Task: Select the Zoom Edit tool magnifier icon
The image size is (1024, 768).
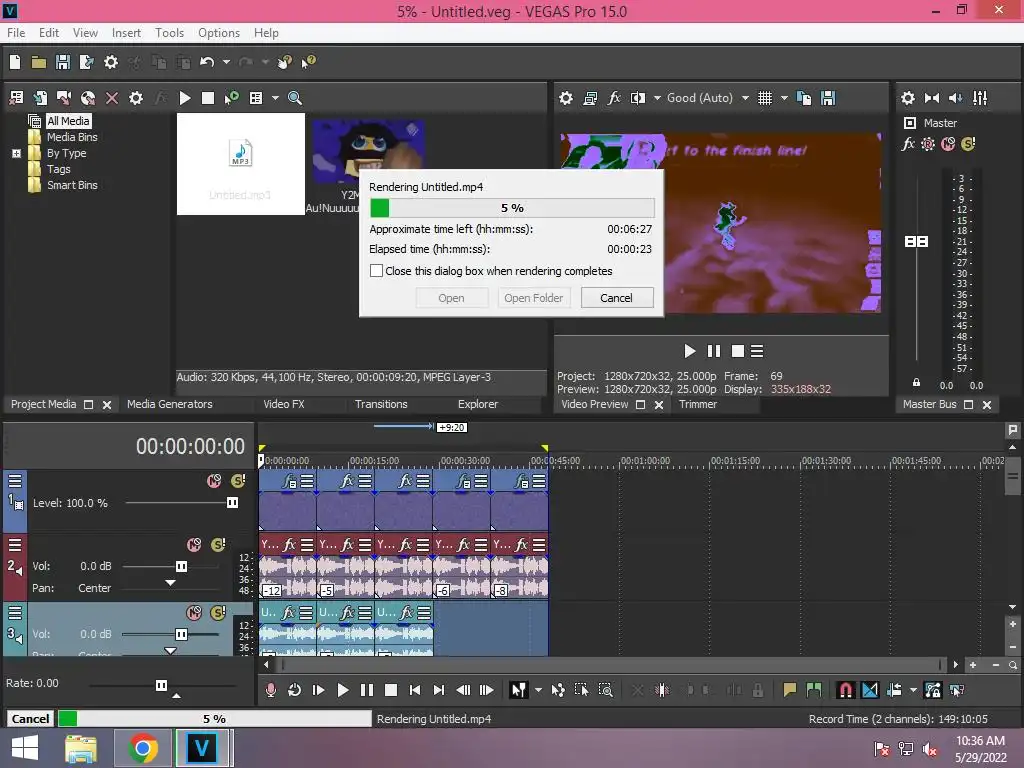Action: click(x=605, y=690)
